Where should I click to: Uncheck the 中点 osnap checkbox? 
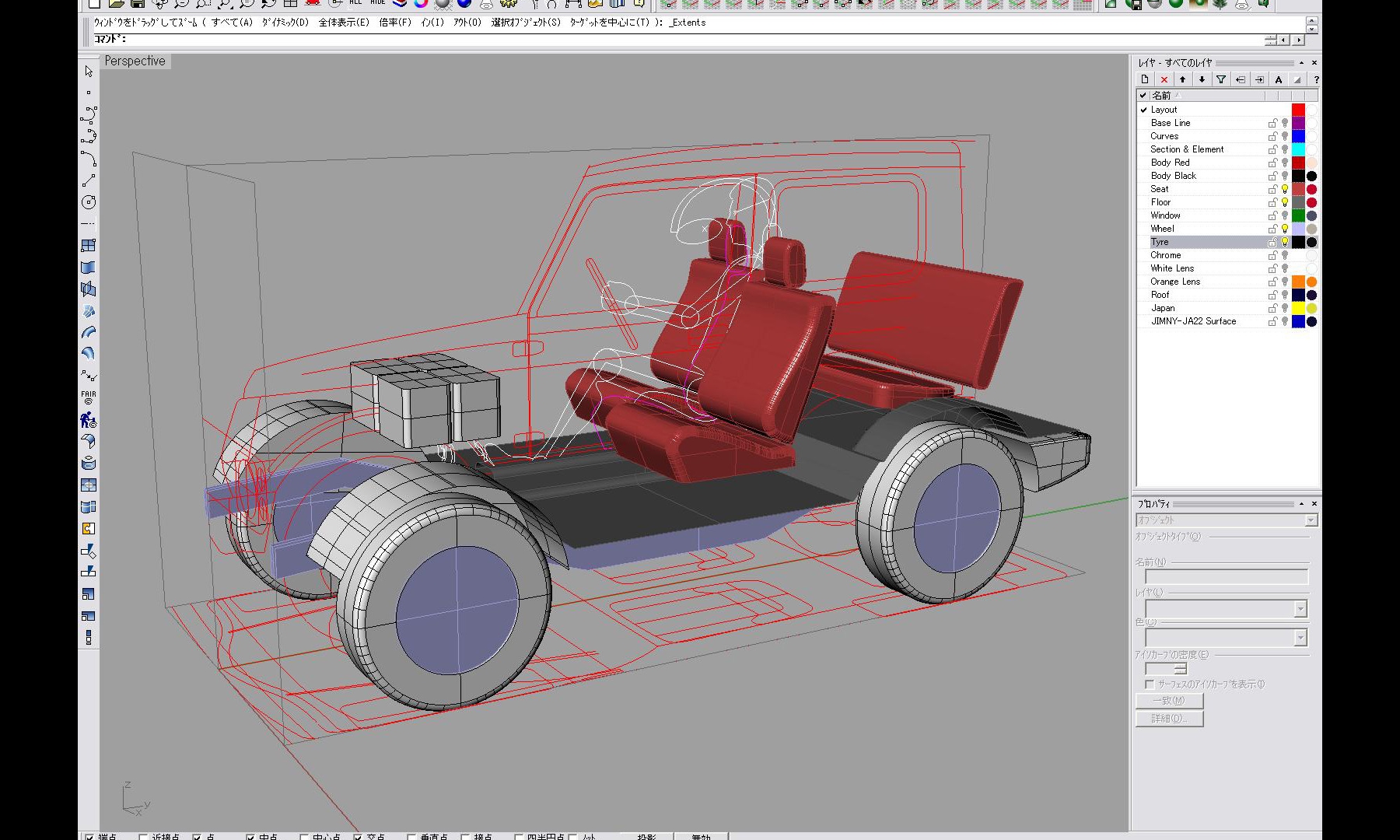[250, 837]
